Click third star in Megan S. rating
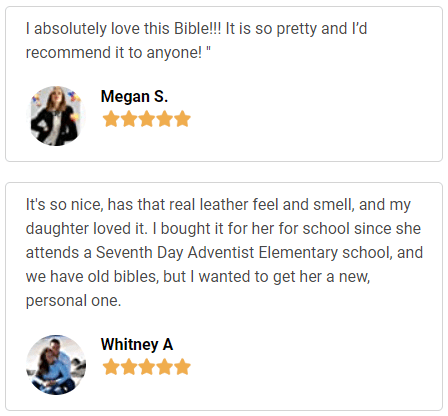Image resolution: width=448 pixels, height=416 pixels. click(147, 119)
